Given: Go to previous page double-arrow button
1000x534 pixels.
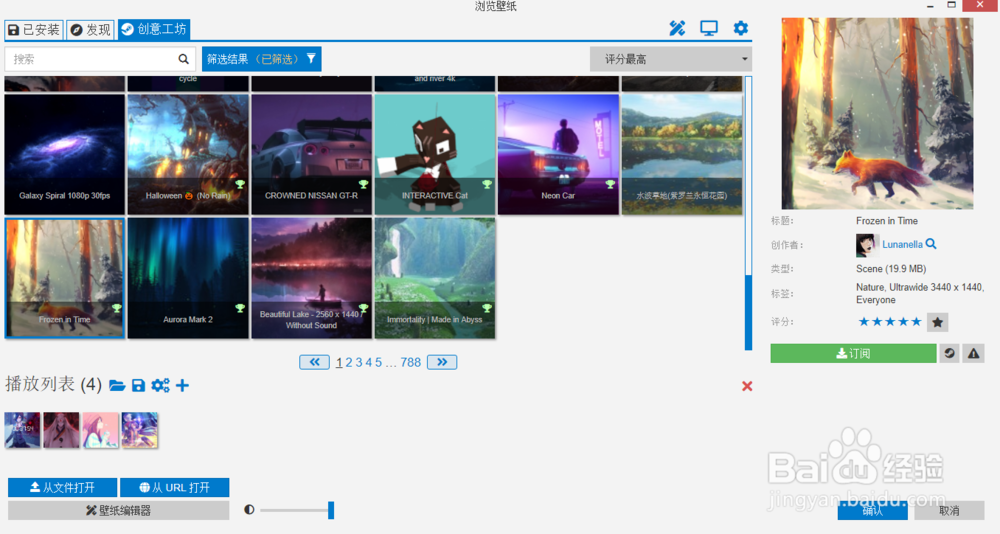Looking at the screenshot, I should (314, 362).
